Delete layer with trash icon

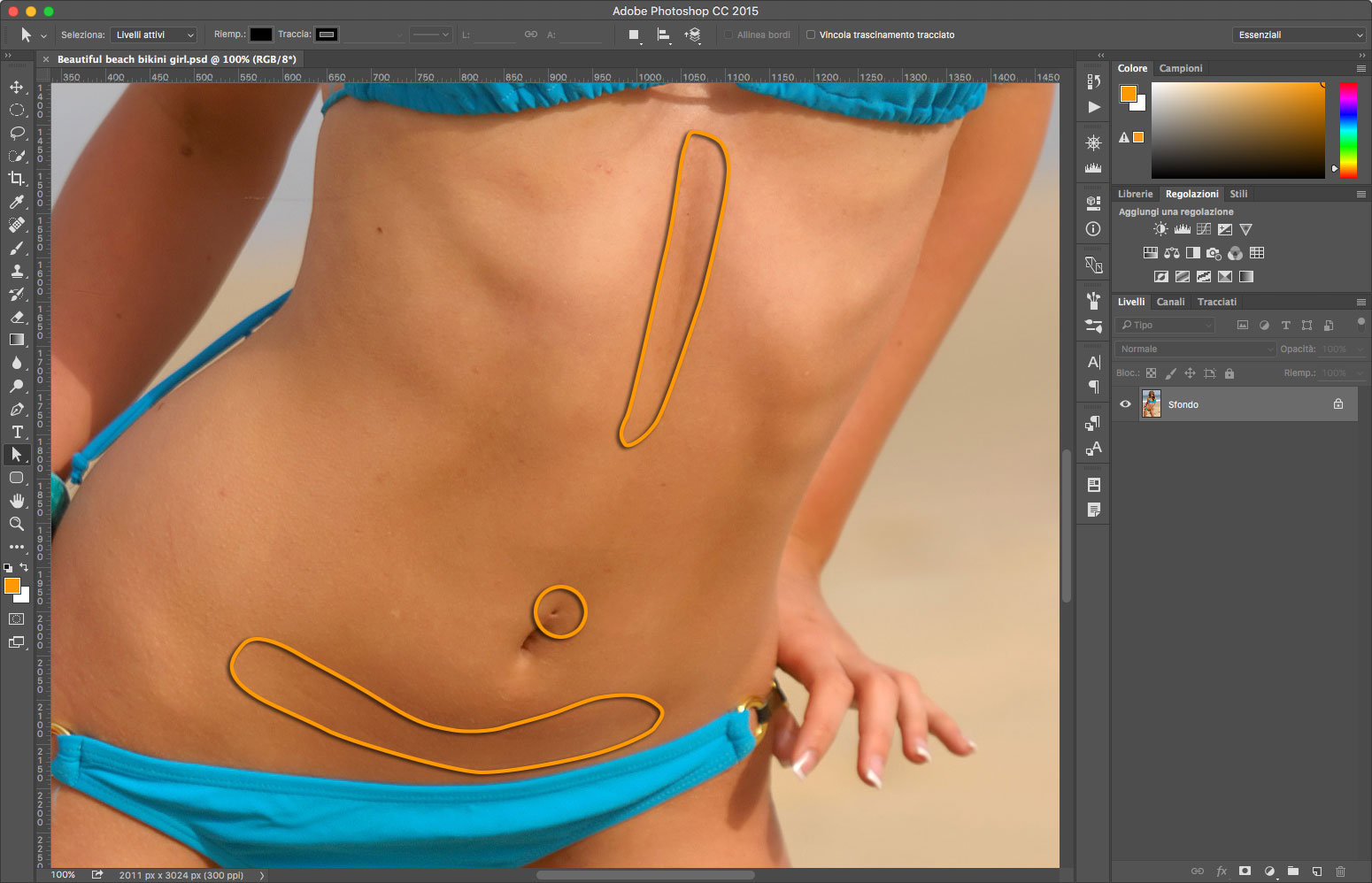[1340, 871]
